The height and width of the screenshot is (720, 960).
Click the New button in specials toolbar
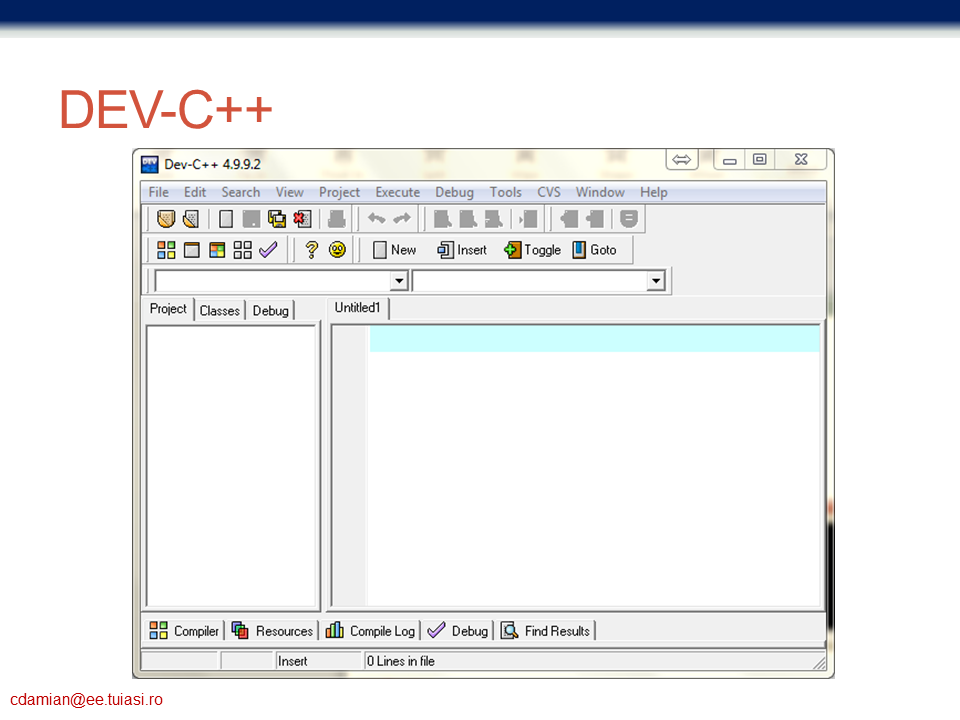click(x=394, y=250)
